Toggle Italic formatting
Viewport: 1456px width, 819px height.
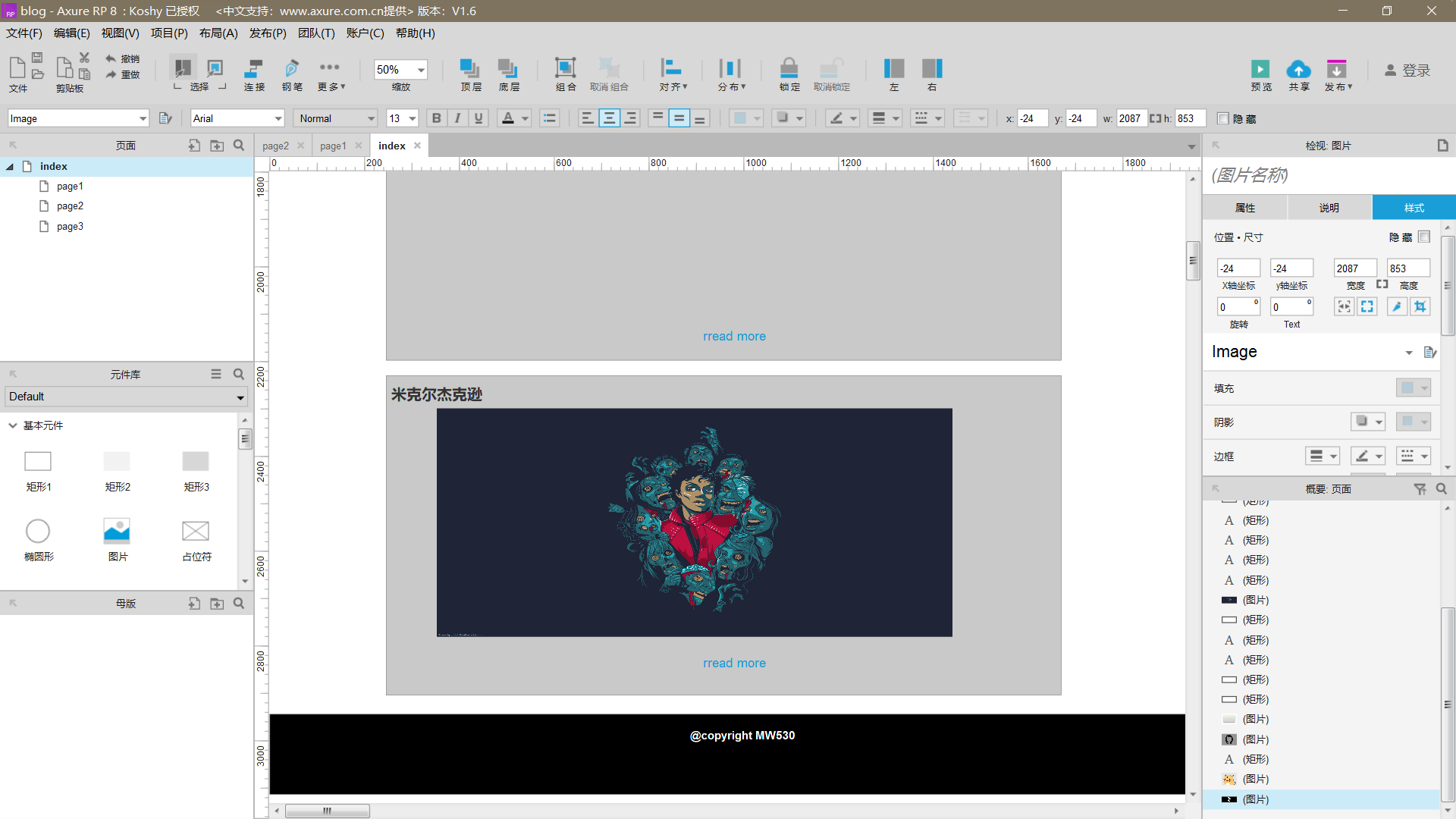click(x=457, y=118)
